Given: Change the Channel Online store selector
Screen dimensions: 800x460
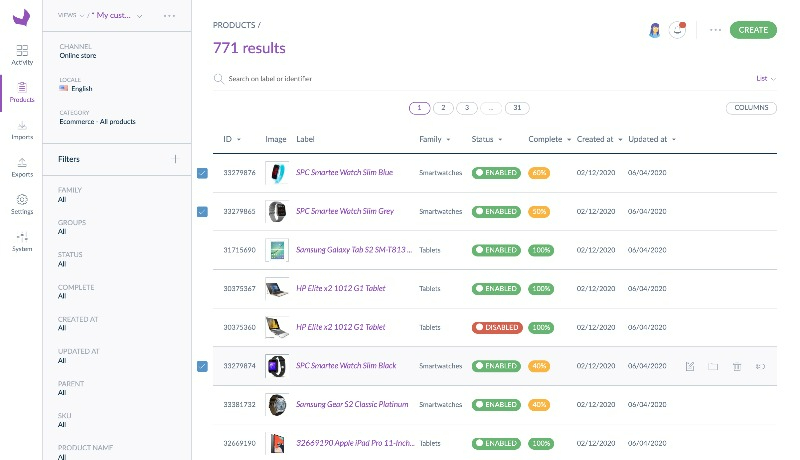Looking at the screenshot, I should coord(78,51).
